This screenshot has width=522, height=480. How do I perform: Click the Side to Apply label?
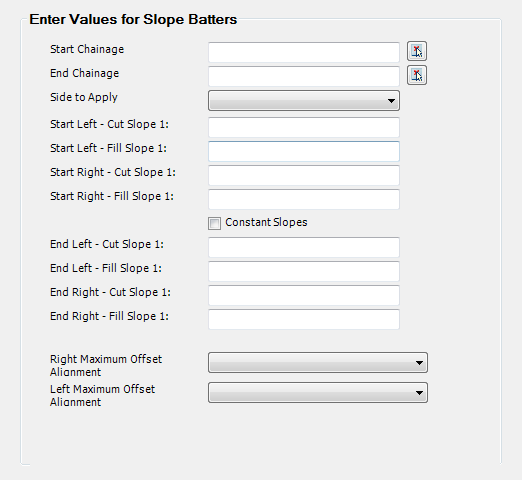[x=84, y=97]
